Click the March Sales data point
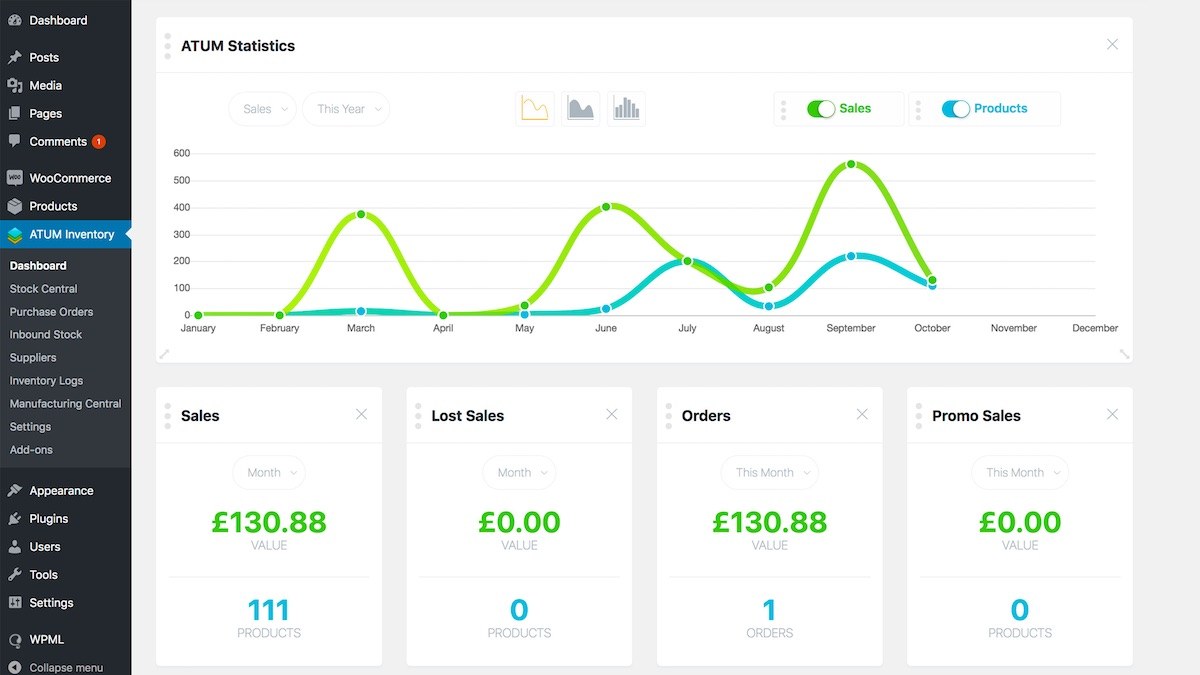The height and width of the screenshot is (675, 1200). pos(361,214)
